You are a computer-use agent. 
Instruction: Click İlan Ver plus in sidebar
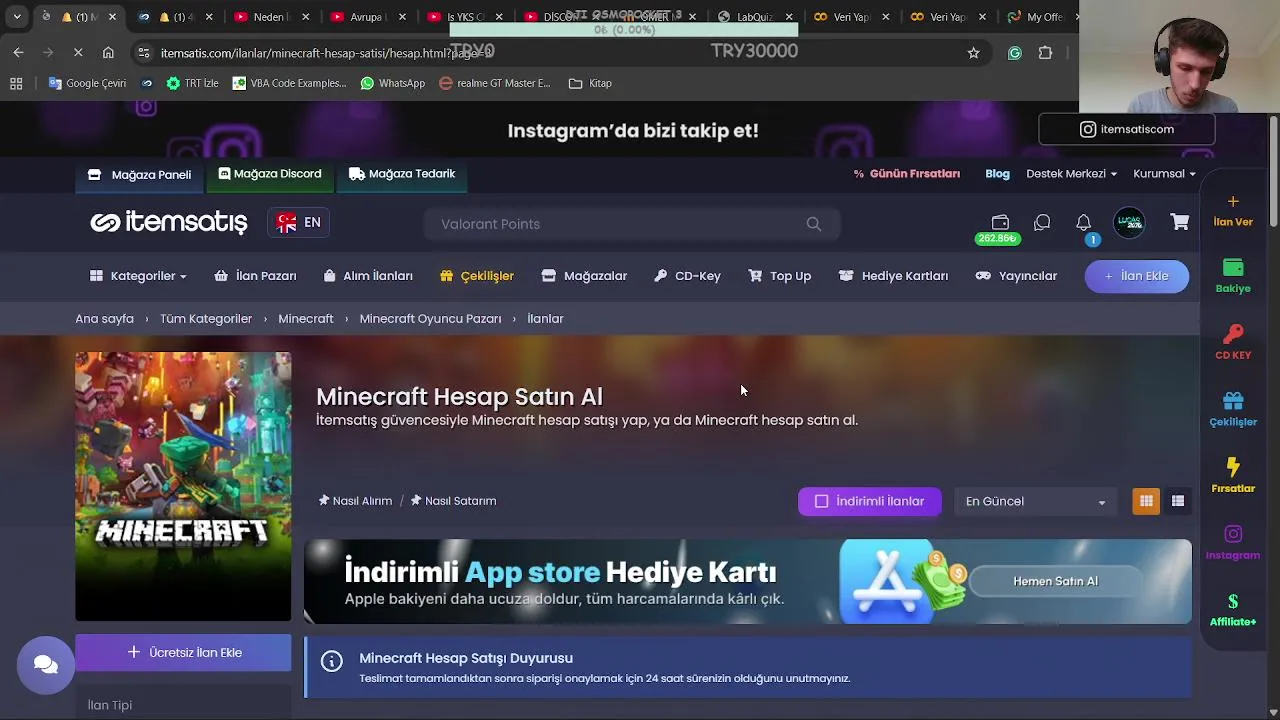pyautogui.click(x=1233, y=211)
